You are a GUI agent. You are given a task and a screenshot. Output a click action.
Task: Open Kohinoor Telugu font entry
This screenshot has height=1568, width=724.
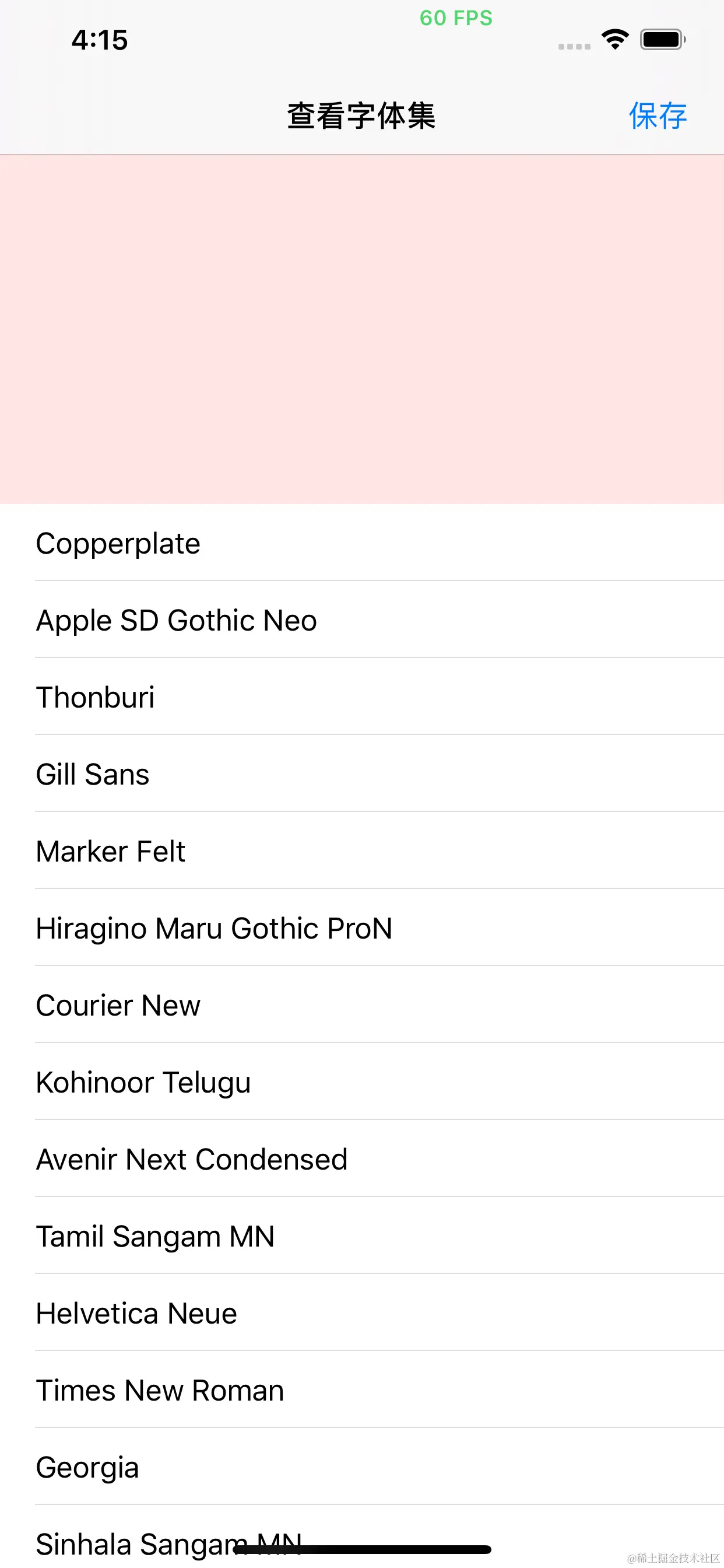point(143,1082)
